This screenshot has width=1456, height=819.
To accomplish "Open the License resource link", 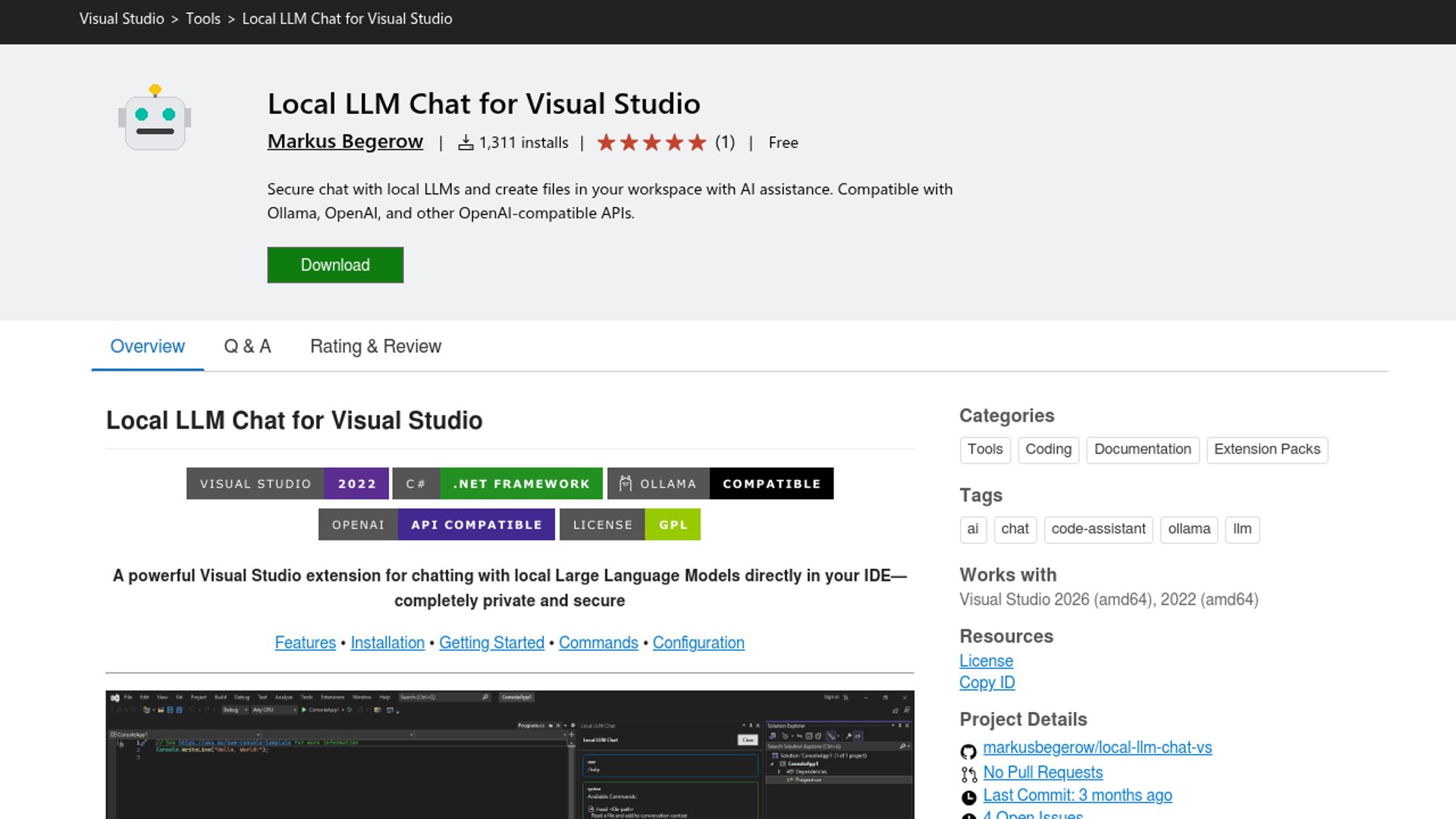I will (986, 661).
